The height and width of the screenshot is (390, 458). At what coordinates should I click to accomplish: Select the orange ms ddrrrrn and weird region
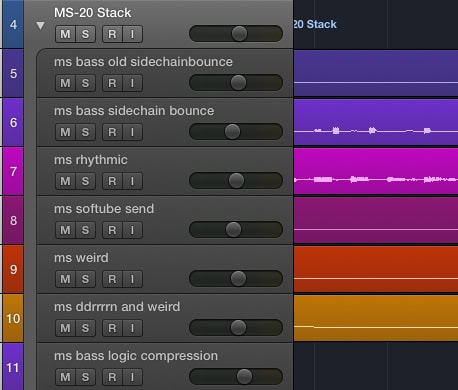(376, 318)
